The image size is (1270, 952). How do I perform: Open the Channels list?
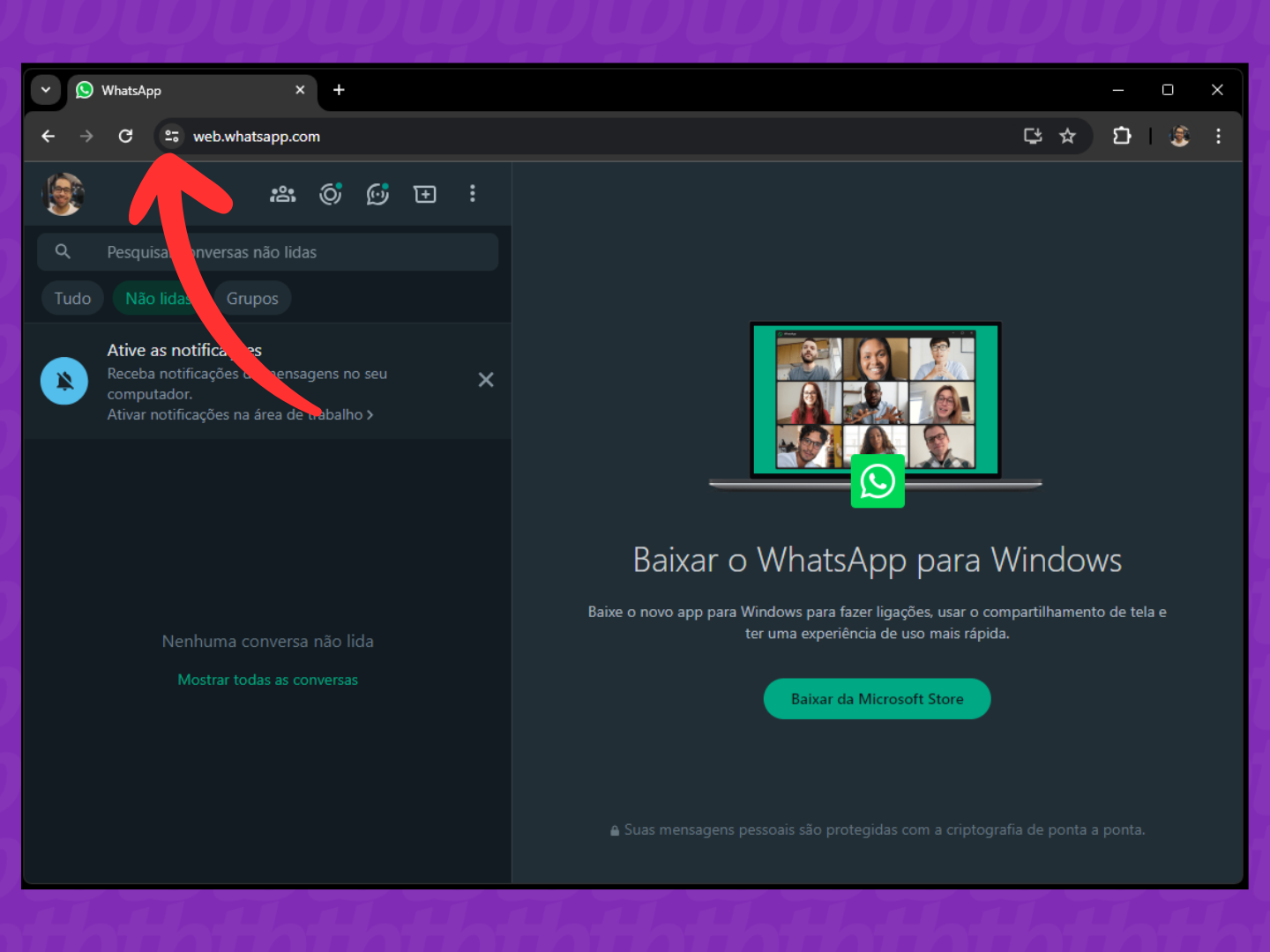click(377, 194)
